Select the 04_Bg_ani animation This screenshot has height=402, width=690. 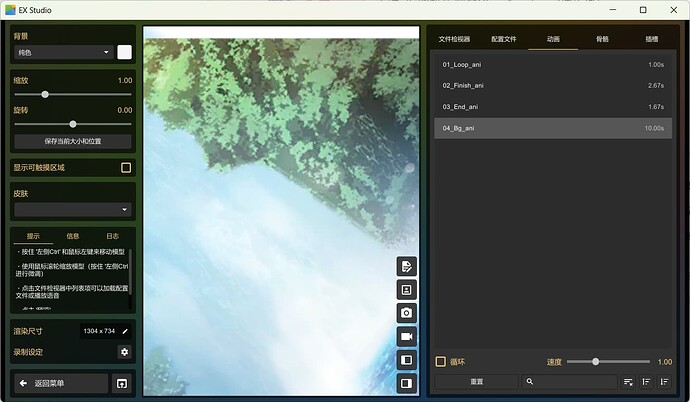(x=553, y=128)
